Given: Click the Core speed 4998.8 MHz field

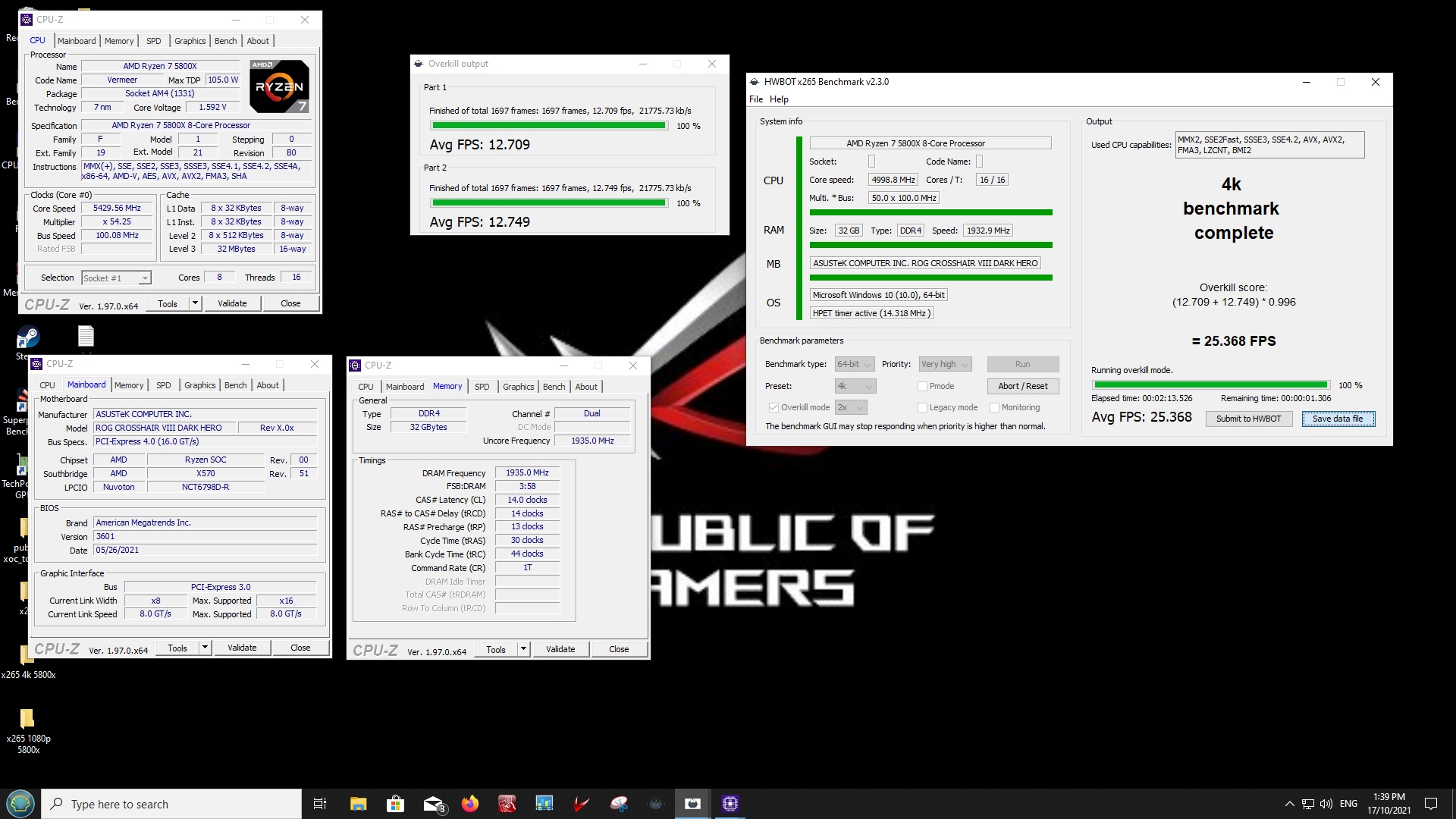Looking at the screenshot, I should click(893, 180).
